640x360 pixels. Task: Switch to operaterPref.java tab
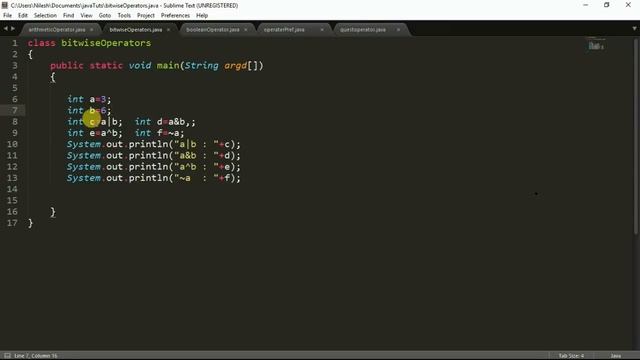coord(284,30)
